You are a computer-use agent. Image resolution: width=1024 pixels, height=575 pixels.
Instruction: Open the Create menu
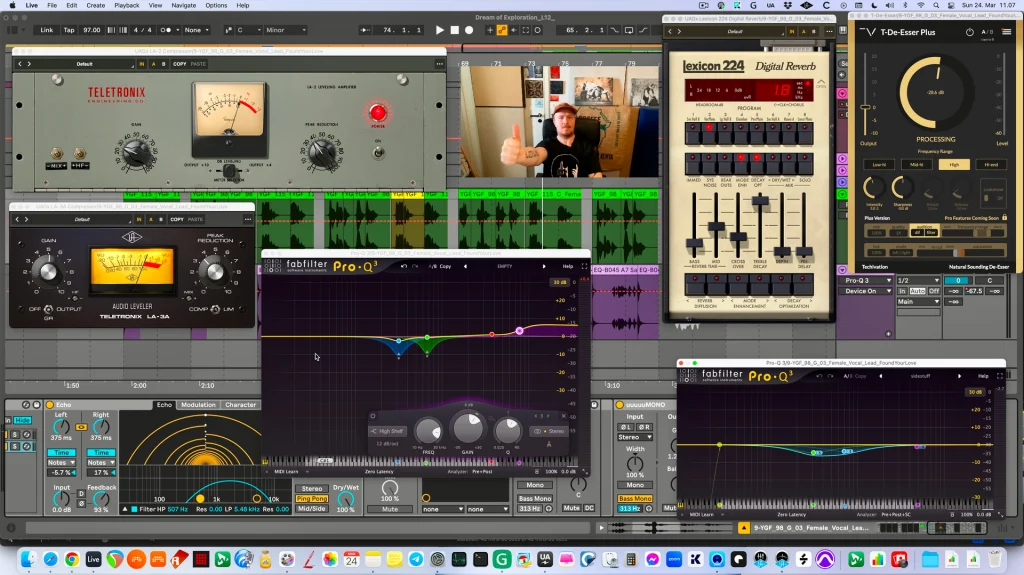point(95,5)
